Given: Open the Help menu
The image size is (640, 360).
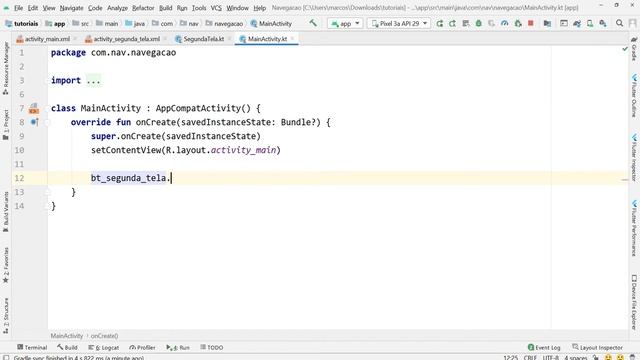Looking at the screenshot, I should coord(260,8).
